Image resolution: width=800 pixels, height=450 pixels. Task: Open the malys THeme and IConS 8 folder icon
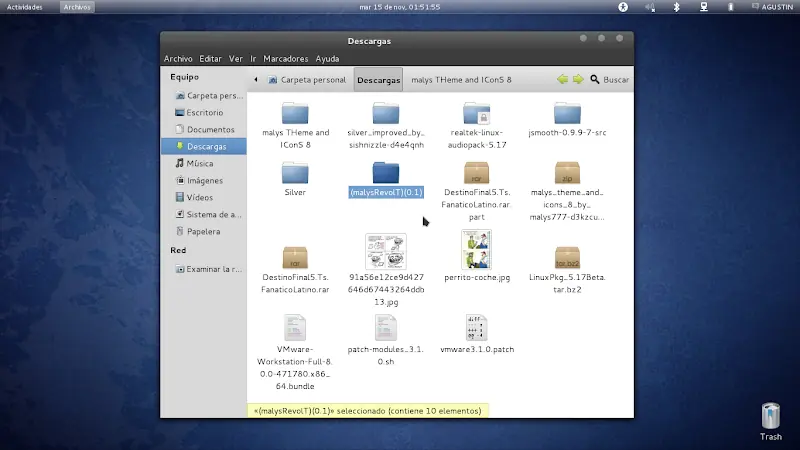pyautogui.click(x=295, y=113)
